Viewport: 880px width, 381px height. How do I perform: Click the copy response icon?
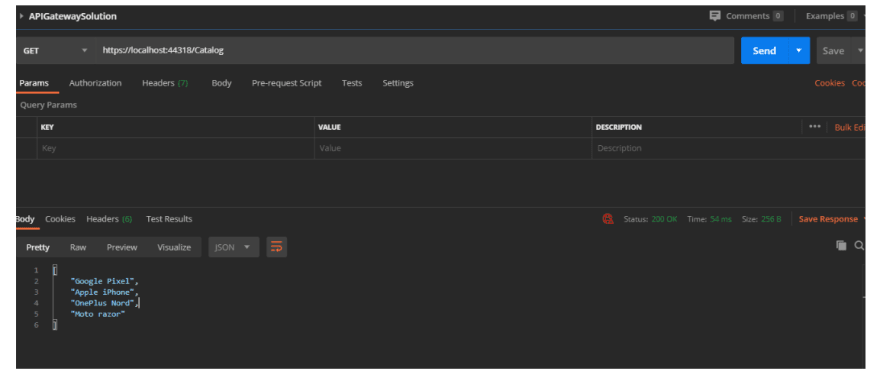pyautogui.click(x=841, y=245)
